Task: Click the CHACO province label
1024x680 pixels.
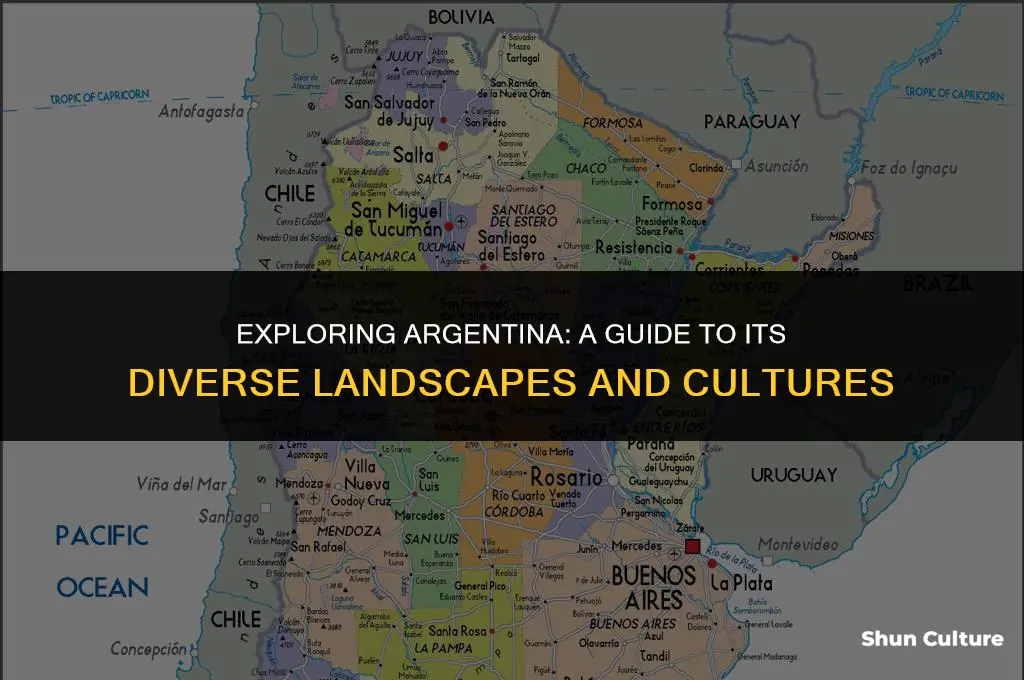Action: click(x=586, y=169)
